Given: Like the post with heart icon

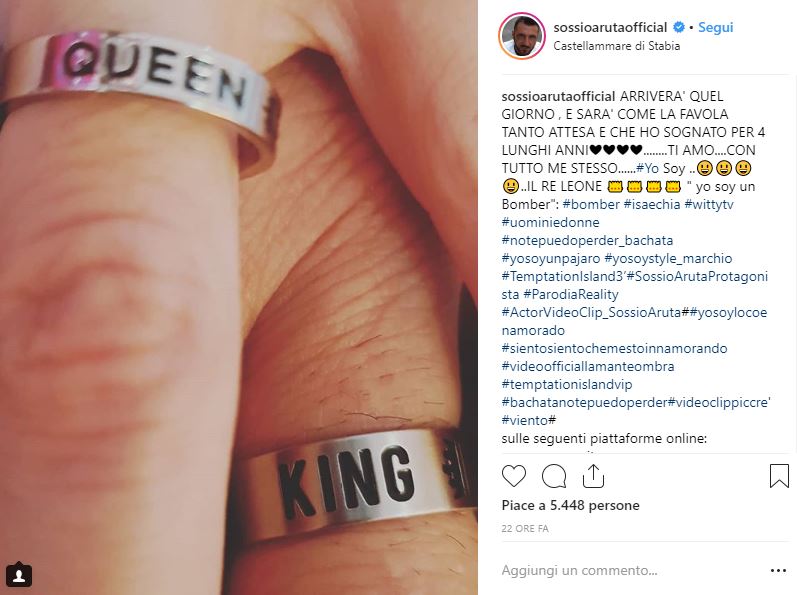Looking at the screenshot, I should pos(514,476).
